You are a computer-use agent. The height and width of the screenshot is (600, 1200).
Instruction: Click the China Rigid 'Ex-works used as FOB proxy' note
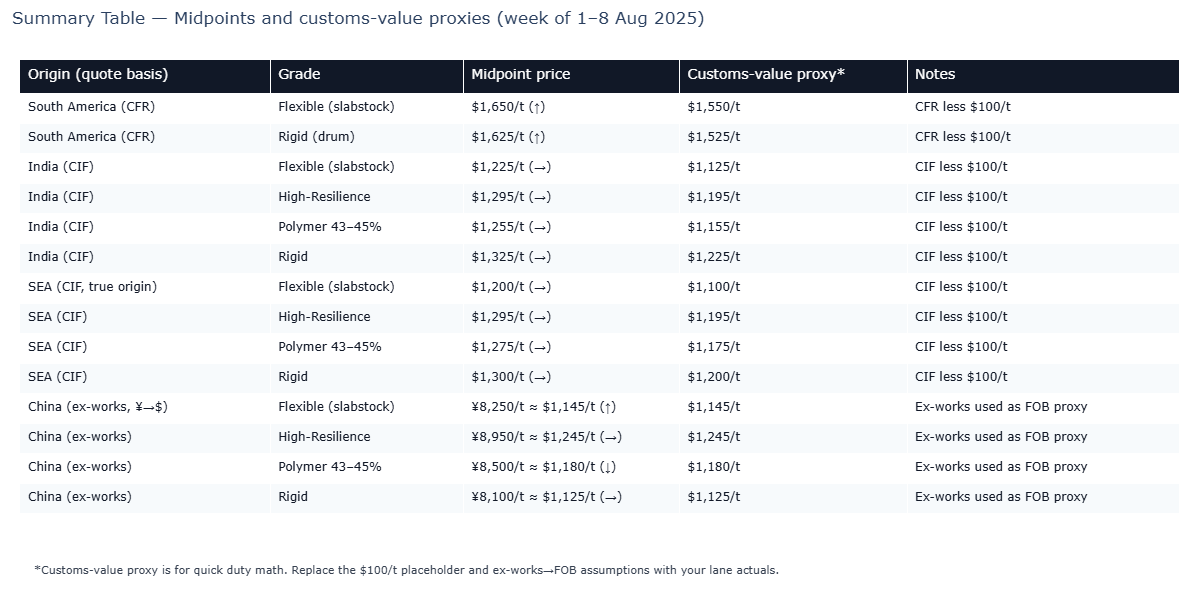1001,497
